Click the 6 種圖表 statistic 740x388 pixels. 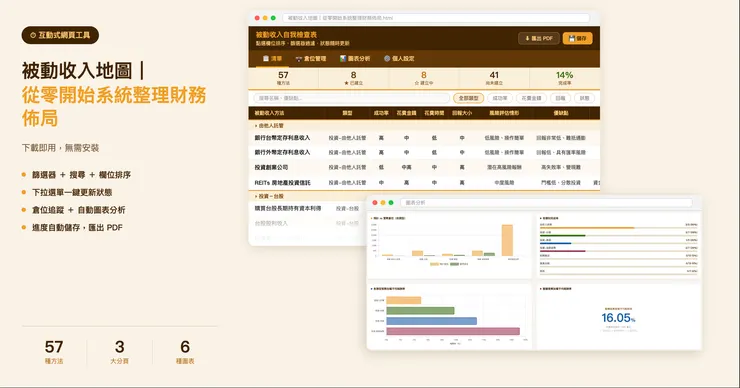point(185,352)
